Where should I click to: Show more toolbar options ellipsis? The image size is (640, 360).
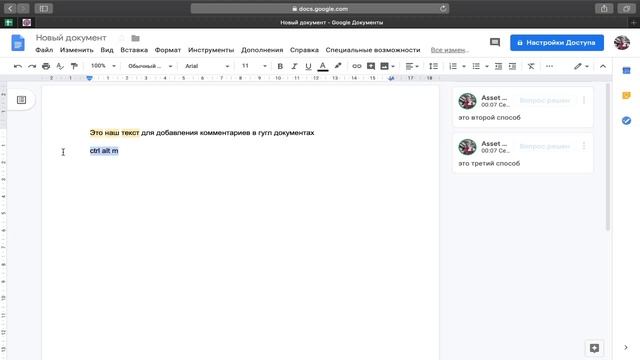pyautogui.click(x=549, y=66)
